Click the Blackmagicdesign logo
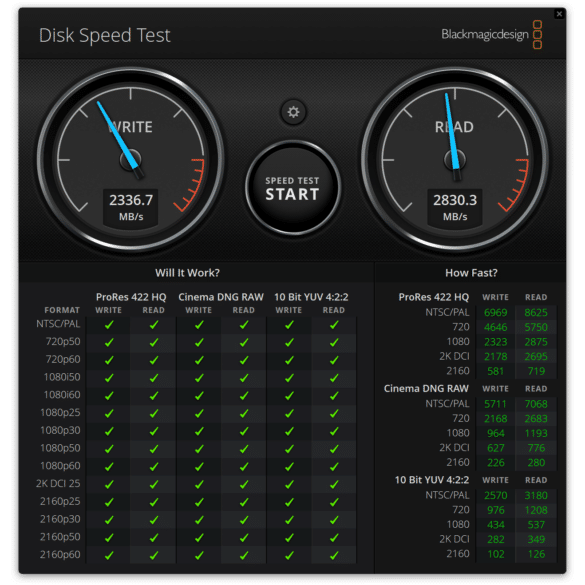 point(491,34)
